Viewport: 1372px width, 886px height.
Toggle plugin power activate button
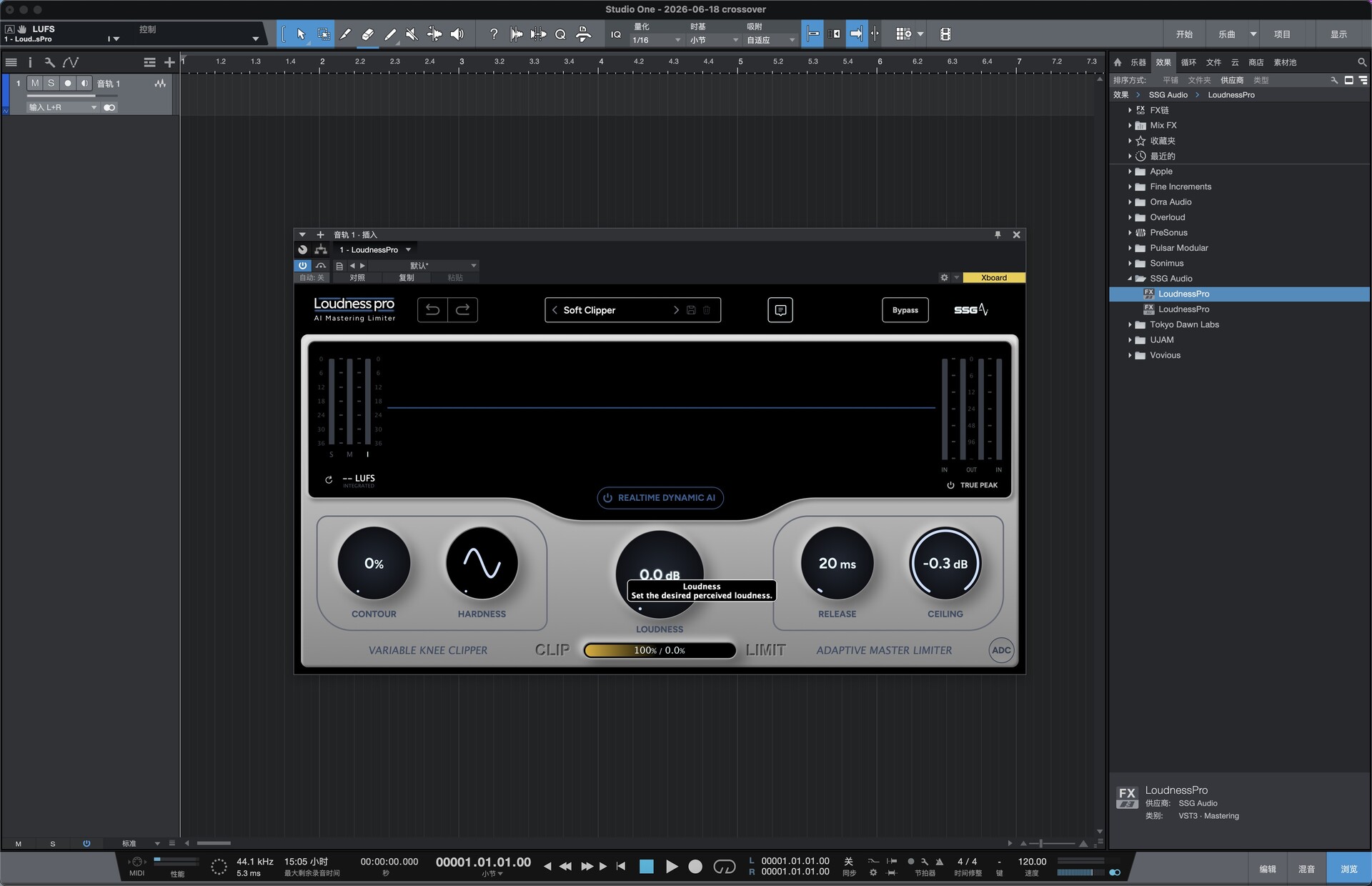(302, 266)
